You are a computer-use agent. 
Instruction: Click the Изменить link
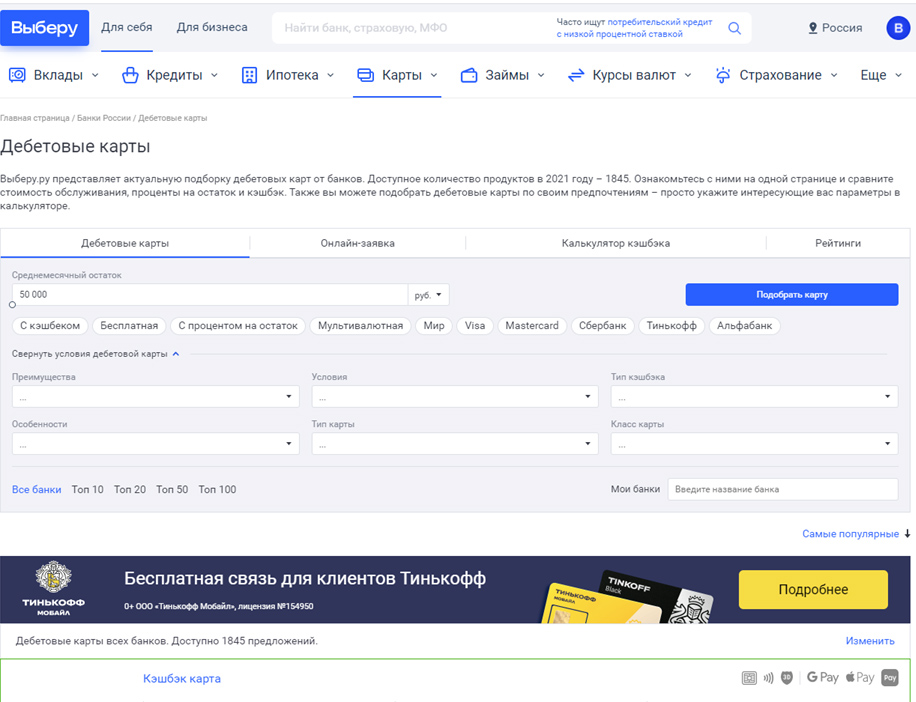[870, 641]
